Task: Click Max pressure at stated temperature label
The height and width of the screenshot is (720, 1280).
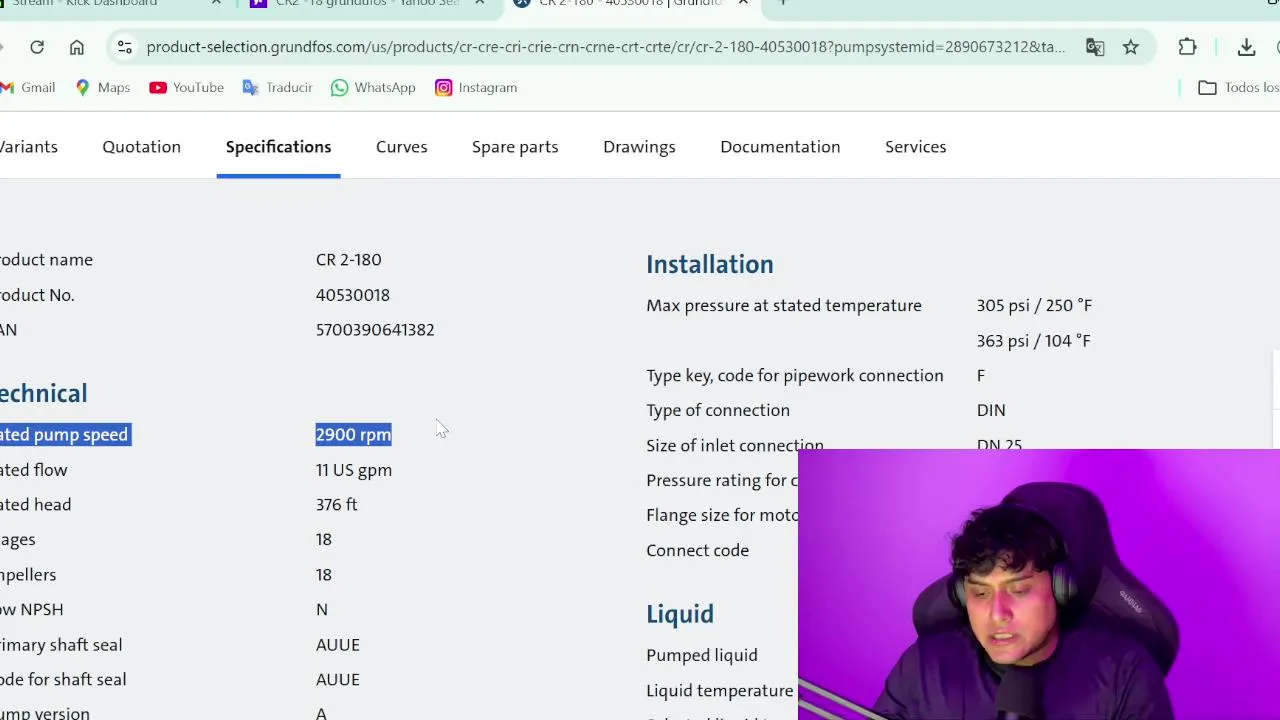Action: pos(784,305)
